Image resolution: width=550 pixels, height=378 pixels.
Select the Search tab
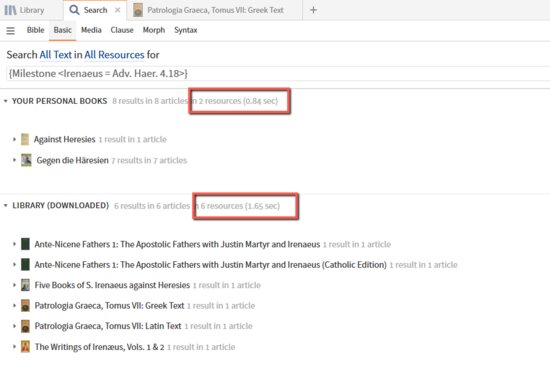(x=95, y=10)
